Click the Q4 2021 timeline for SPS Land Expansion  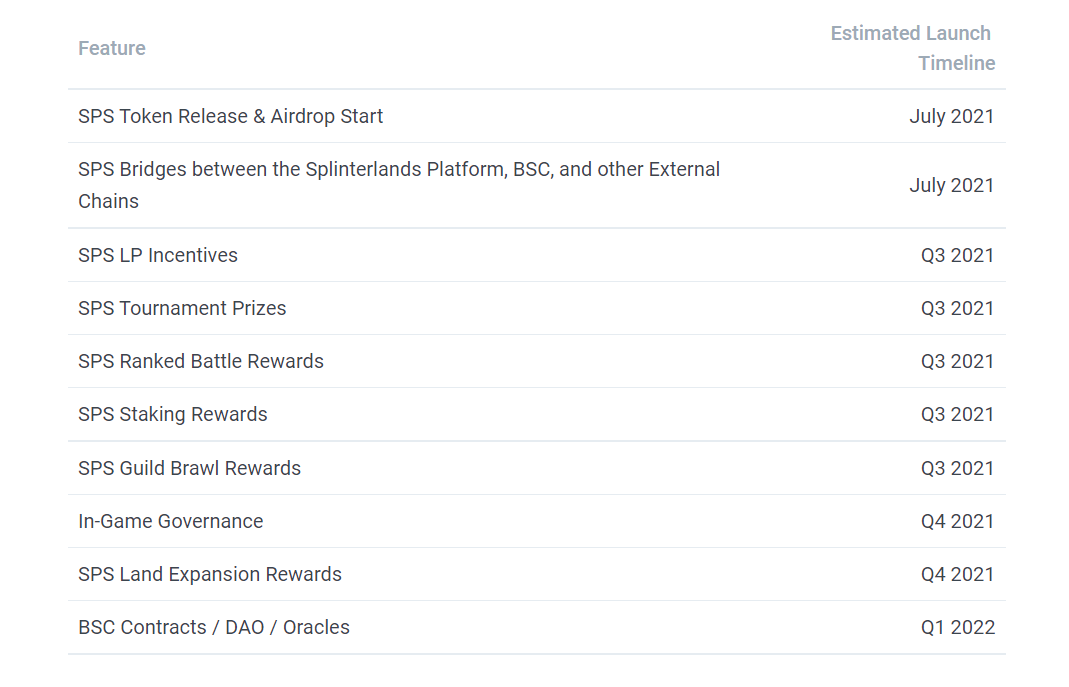958,574
